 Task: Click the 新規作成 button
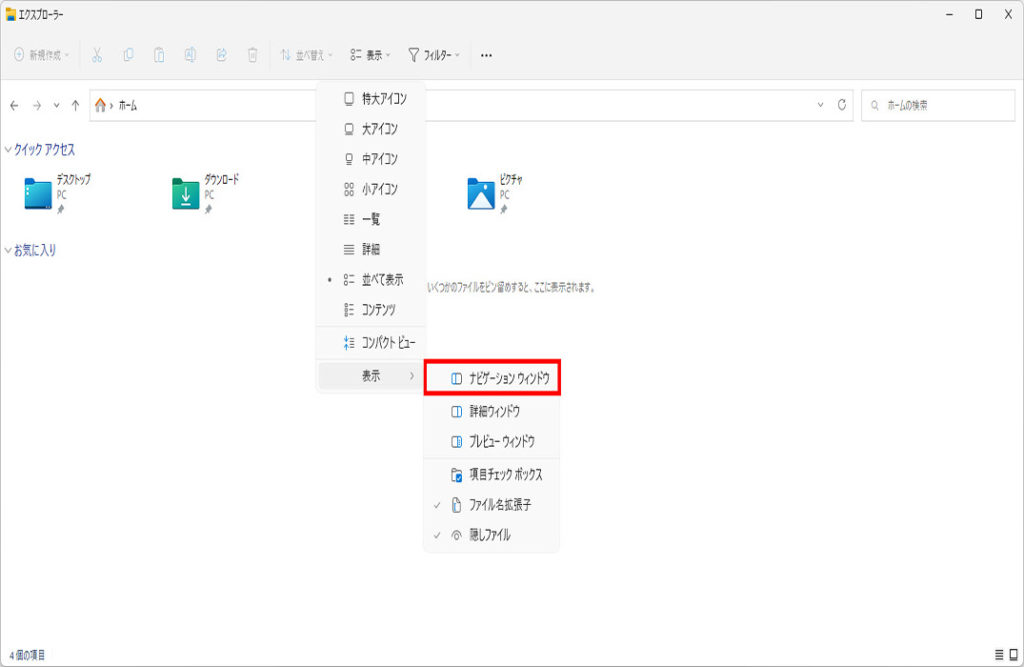[42, 55]
